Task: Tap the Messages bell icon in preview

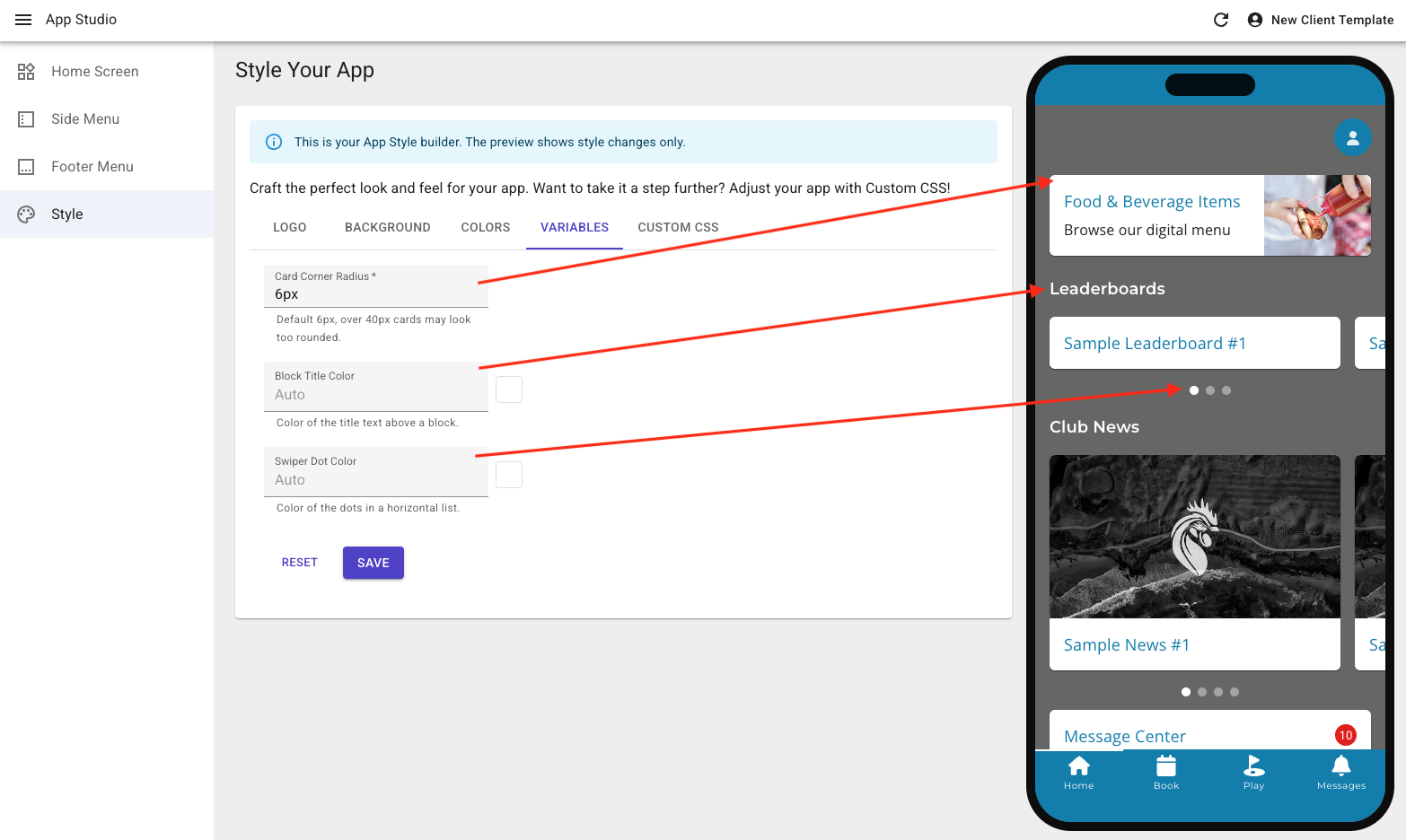Action: point(1341,766)
